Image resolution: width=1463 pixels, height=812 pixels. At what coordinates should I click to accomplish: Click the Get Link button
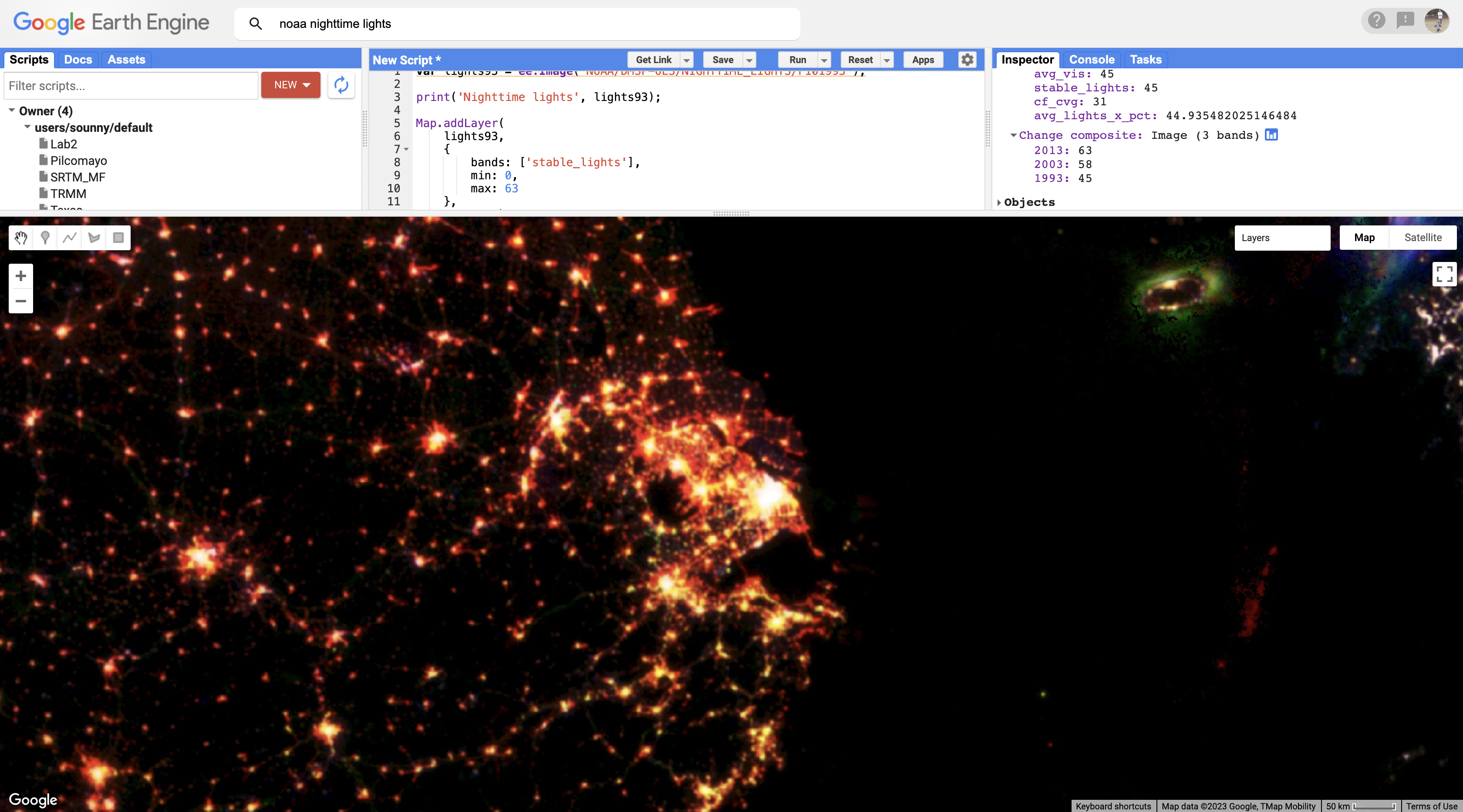653,60
